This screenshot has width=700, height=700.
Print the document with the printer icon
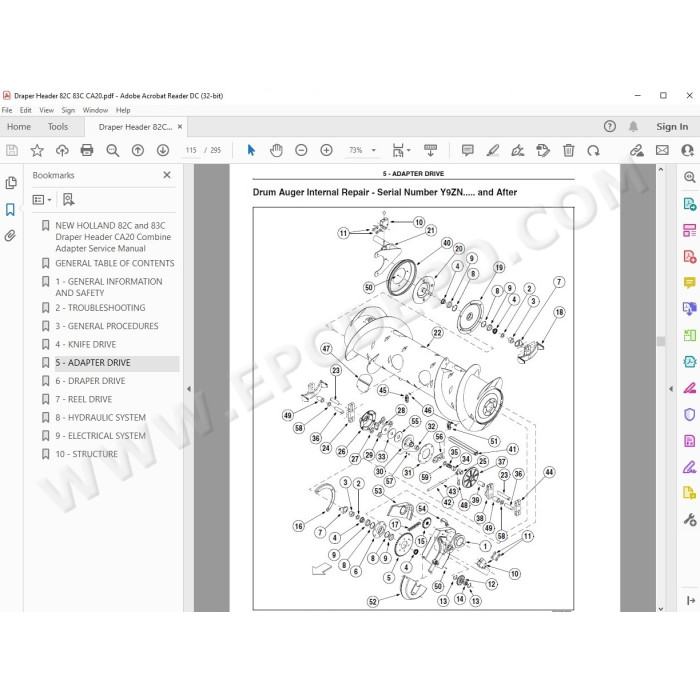[x=87, y=150]
